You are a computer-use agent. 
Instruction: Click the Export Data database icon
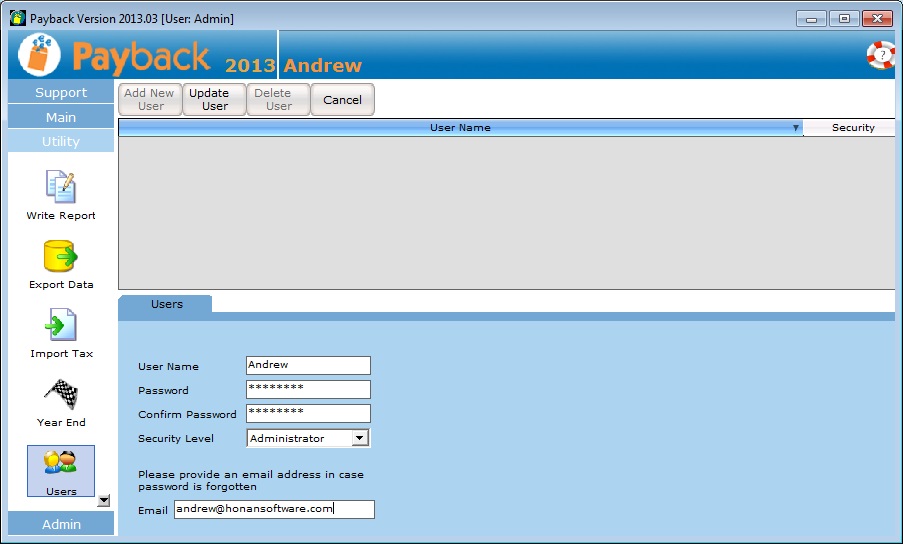pyautogui.click(x=61, y=257)
